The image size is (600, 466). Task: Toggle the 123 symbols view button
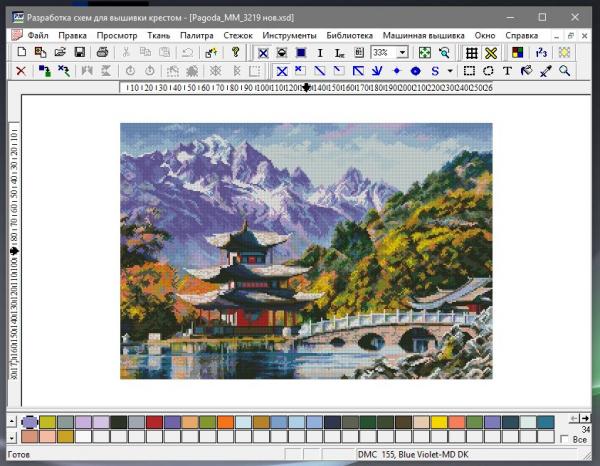pos(541,52)
